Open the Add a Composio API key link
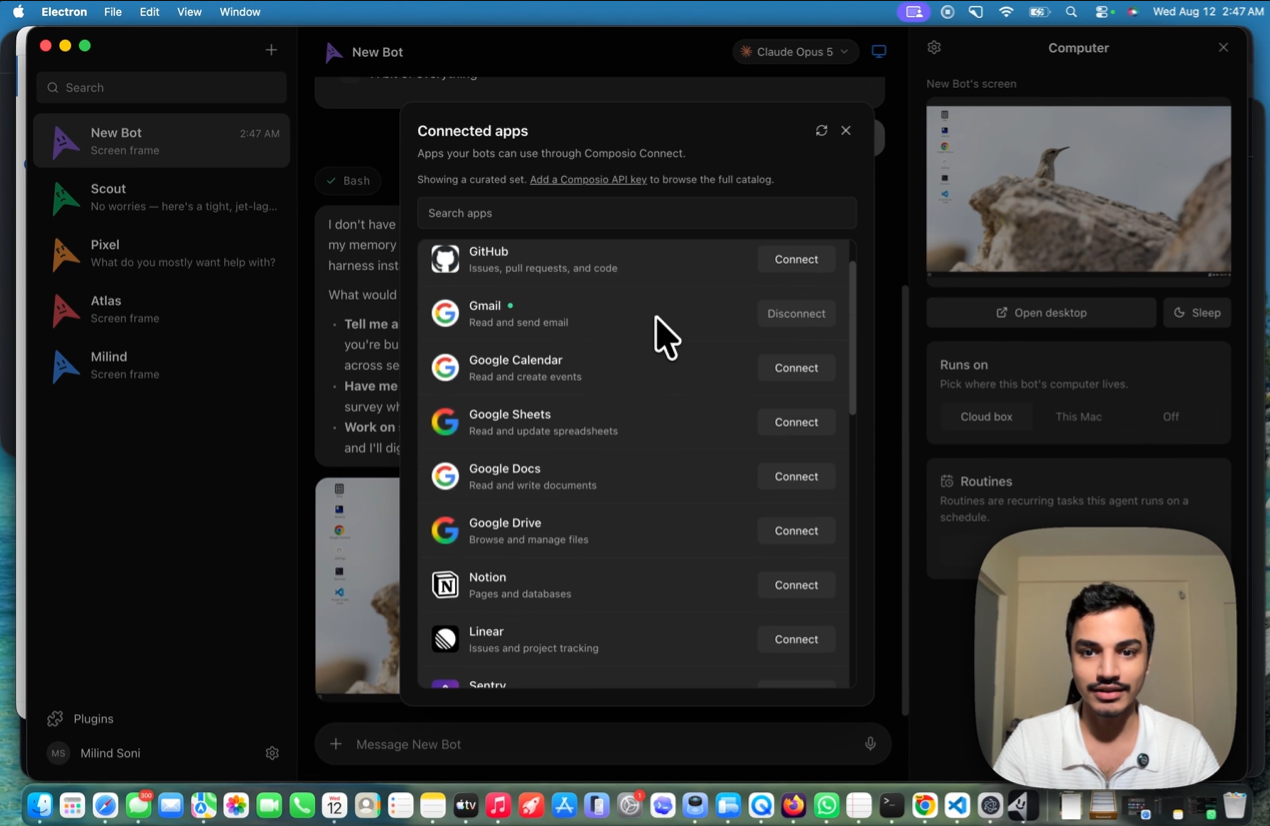Image resolution: width=1270 pixels, height=826 pixels. (588, 180)
